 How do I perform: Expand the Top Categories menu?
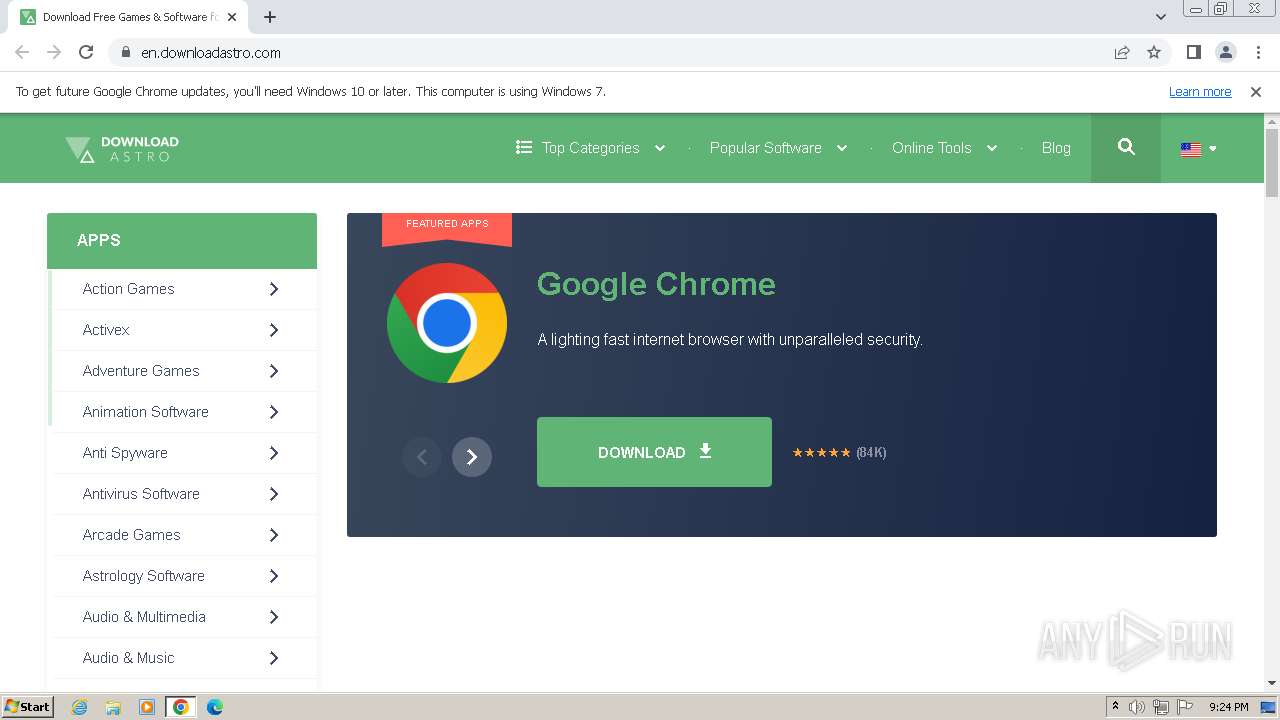click(590, 148)
